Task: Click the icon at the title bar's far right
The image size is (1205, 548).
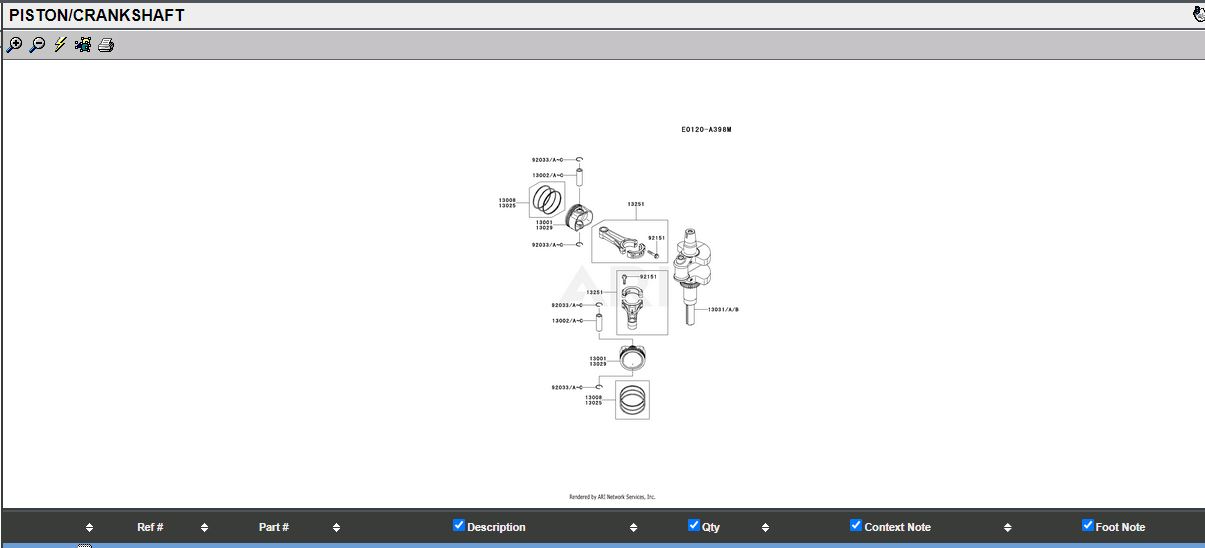Action: tap(1198, 14)
